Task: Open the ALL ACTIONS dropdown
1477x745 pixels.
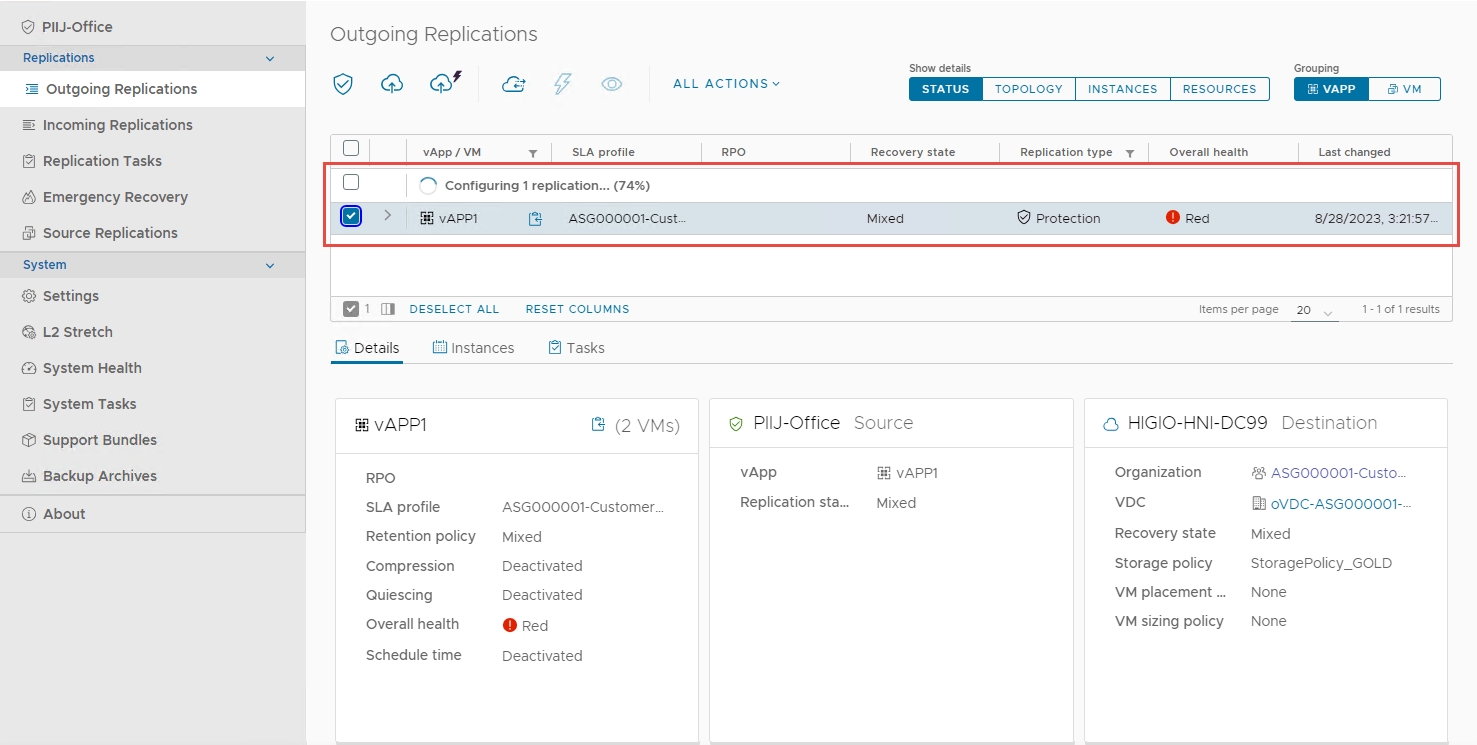Action: pyautogui.click(x=726, y=84)
